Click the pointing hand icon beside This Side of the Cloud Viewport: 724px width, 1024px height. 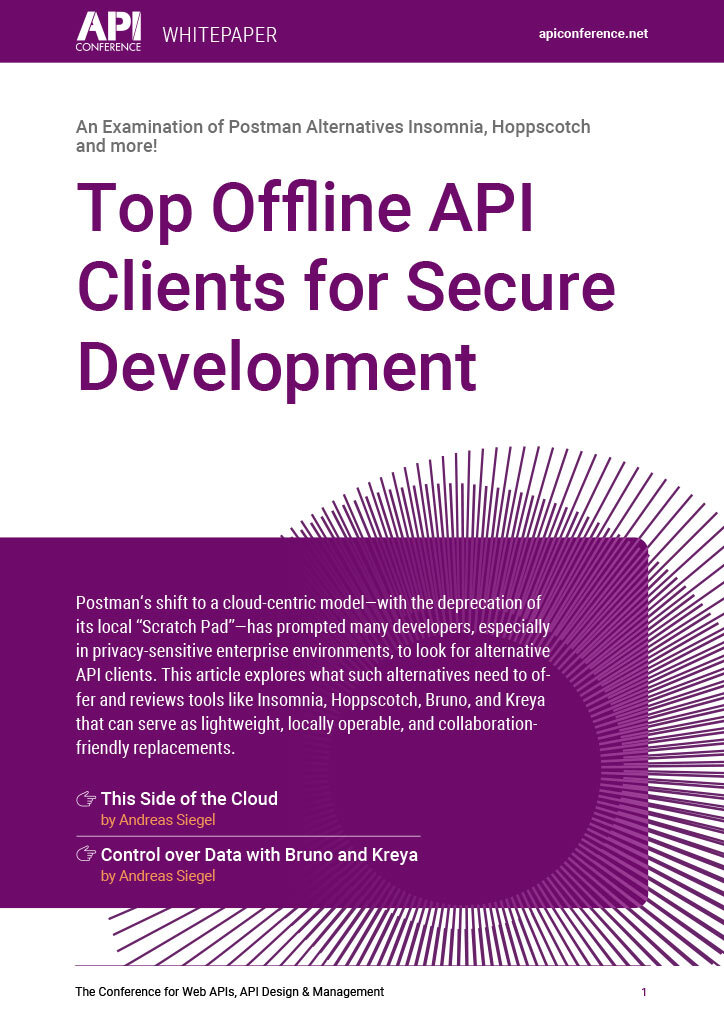86,799
